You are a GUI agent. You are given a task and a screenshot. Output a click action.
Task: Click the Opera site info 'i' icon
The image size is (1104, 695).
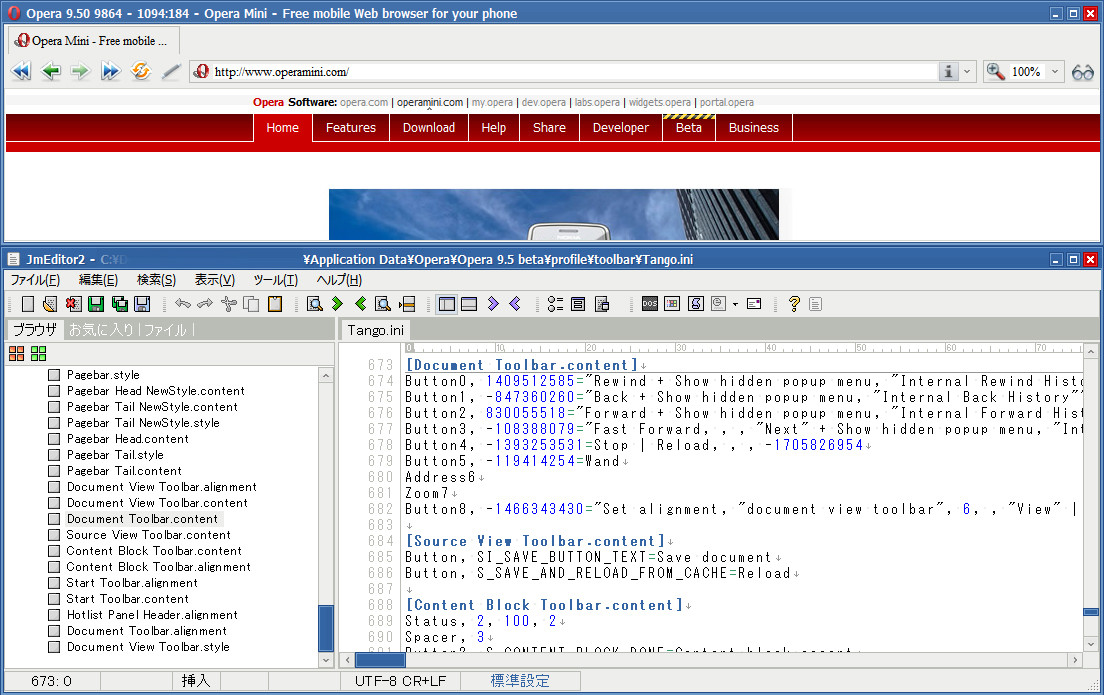pyautogui.click(x=948, y=71)
